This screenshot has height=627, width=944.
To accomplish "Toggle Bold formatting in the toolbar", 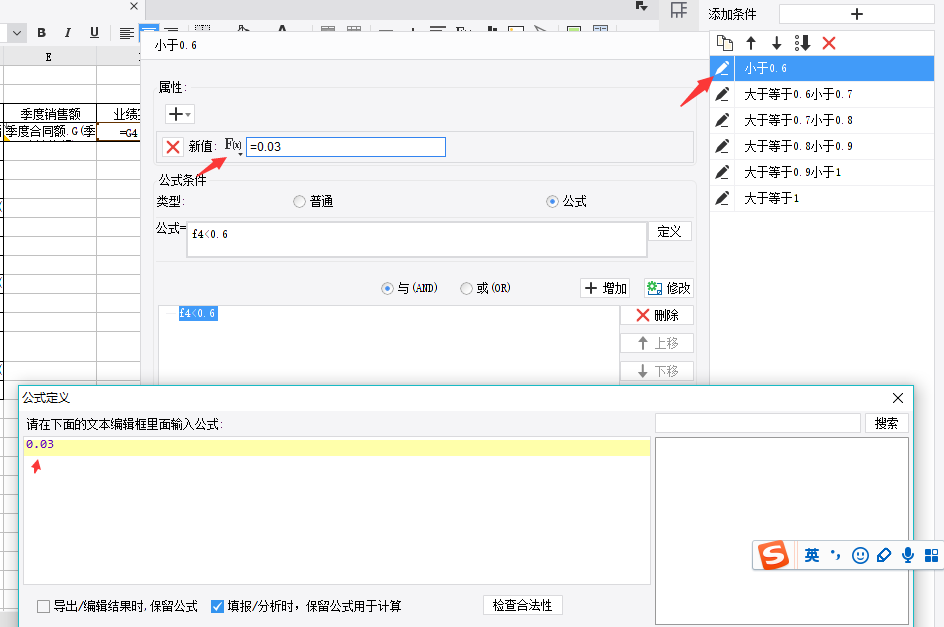I will coord(42,33).
